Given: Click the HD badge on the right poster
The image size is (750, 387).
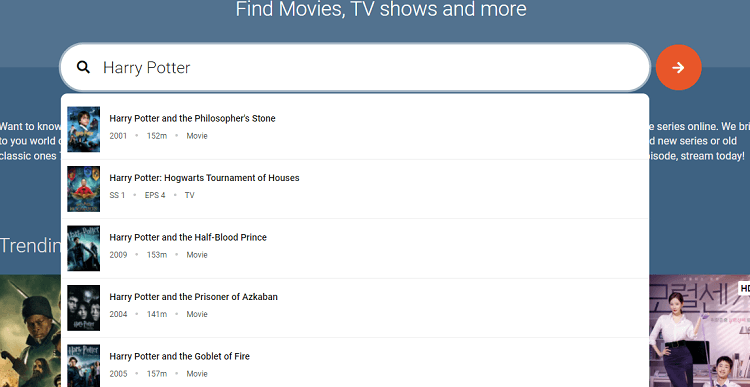Looking at the screenshot, I should pos(744,288).
